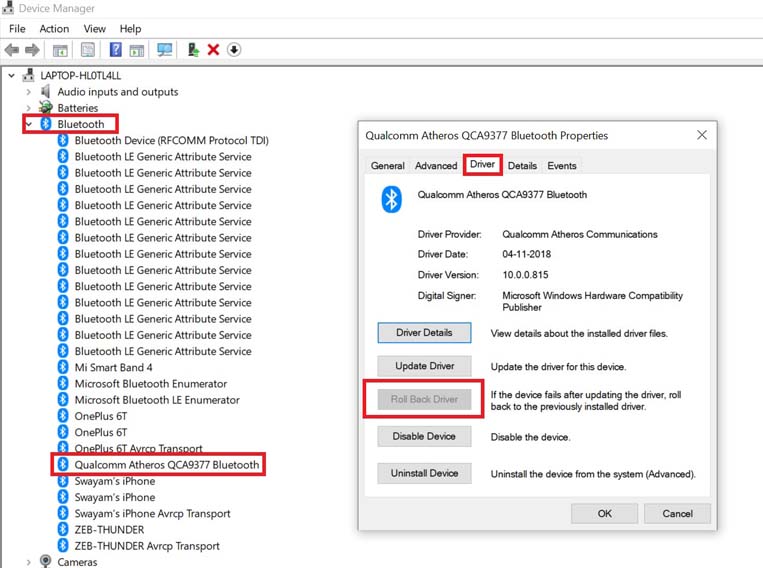The width and height of the screenshot is (763, 568).
Task: Click the Update Driver button
Action: point(424,366)
